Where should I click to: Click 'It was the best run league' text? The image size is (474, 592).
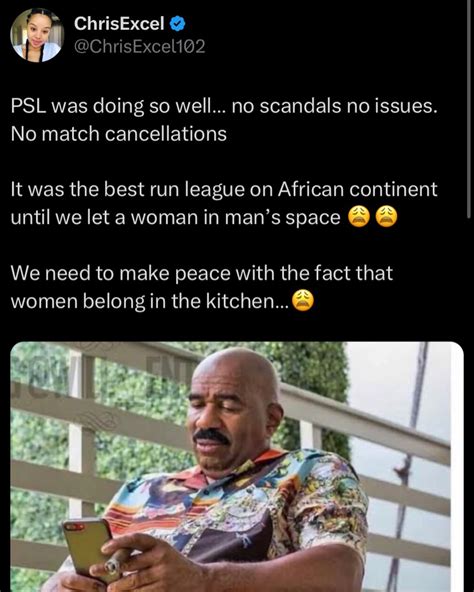tap(224, 190)
